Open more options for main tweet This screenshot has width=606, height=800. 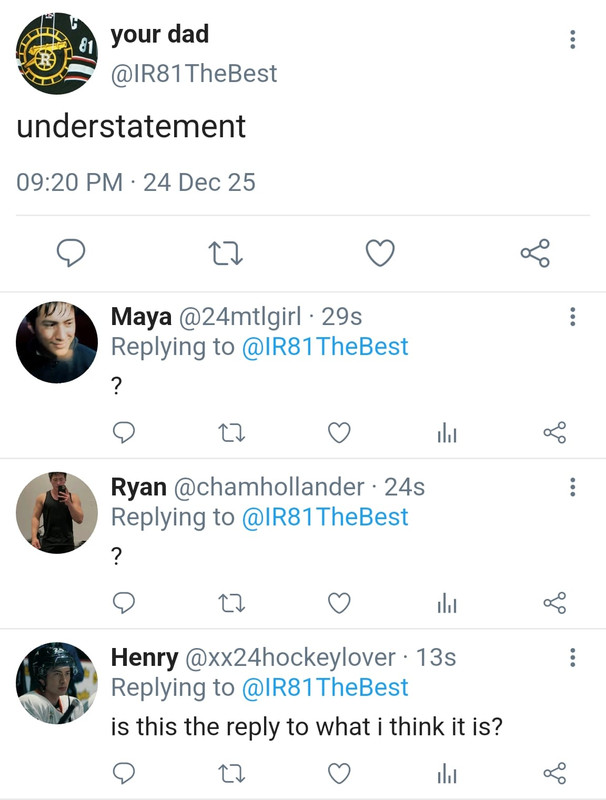click(572, 39)
